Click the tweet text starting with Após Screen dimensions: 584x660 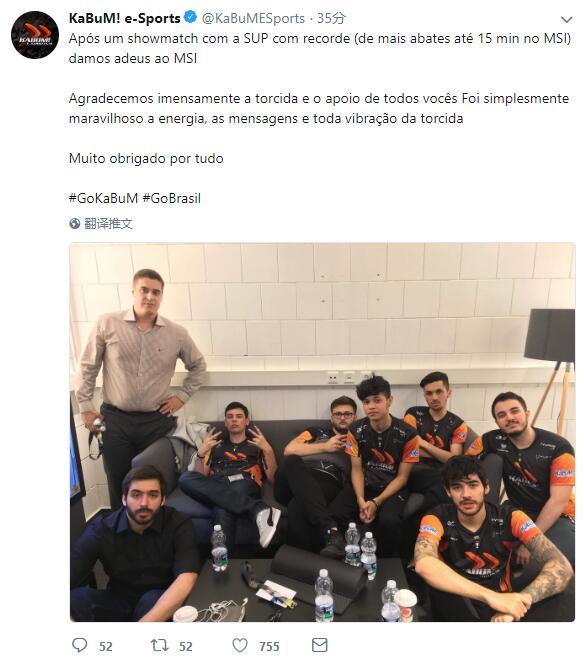pyautogui.click(x=320, y=48)
